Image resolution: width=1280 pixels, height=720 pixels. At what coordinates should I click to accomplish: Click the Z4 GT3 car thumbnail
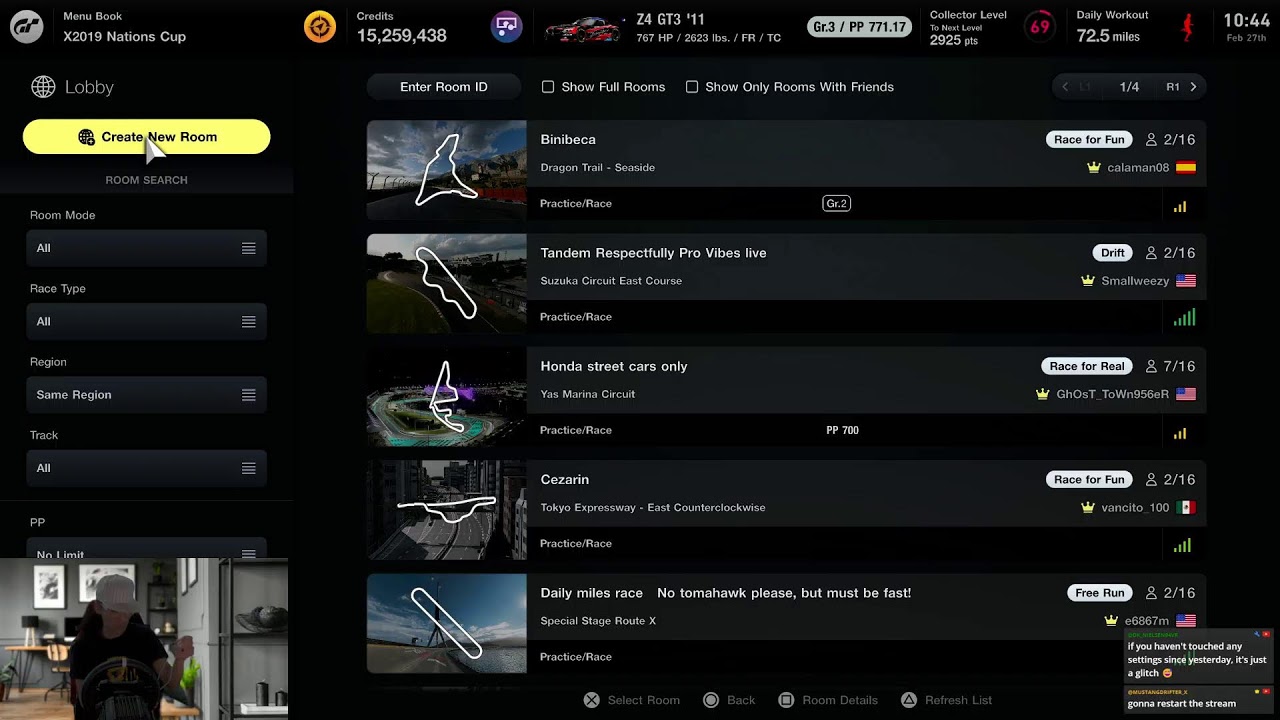(584, 28)
